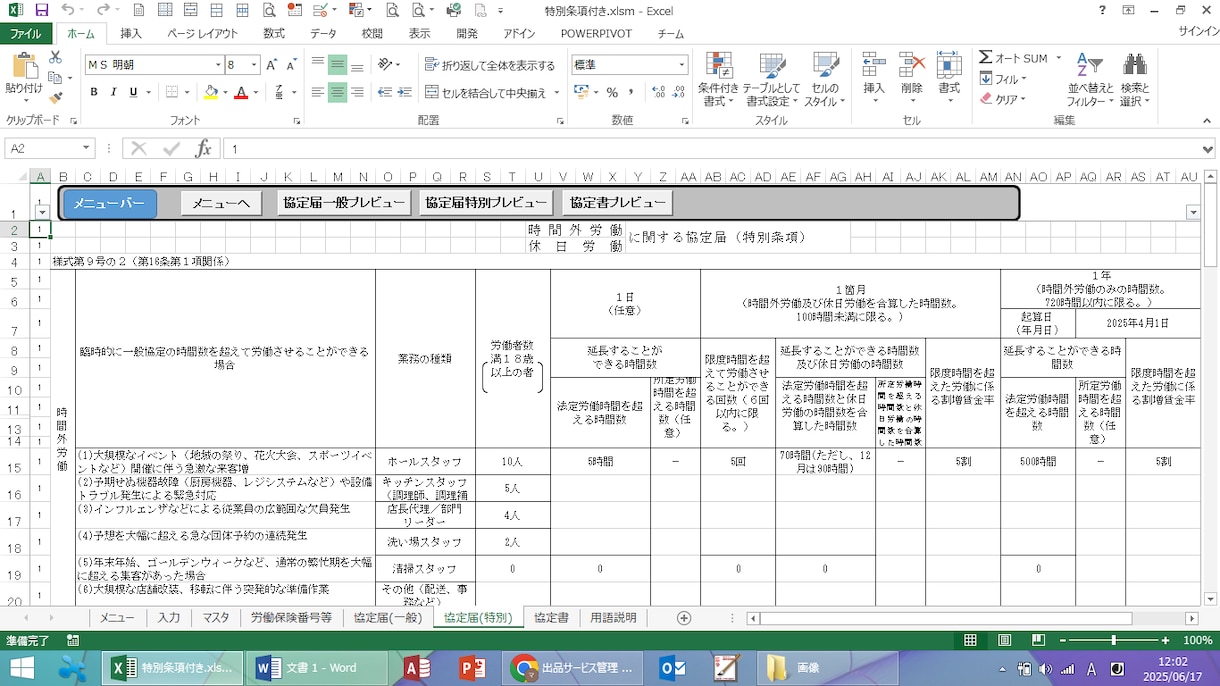This screenshot has width=1220, height=686.
Task: Cut the selection with the scissors icon
Action: coord(55,58)
